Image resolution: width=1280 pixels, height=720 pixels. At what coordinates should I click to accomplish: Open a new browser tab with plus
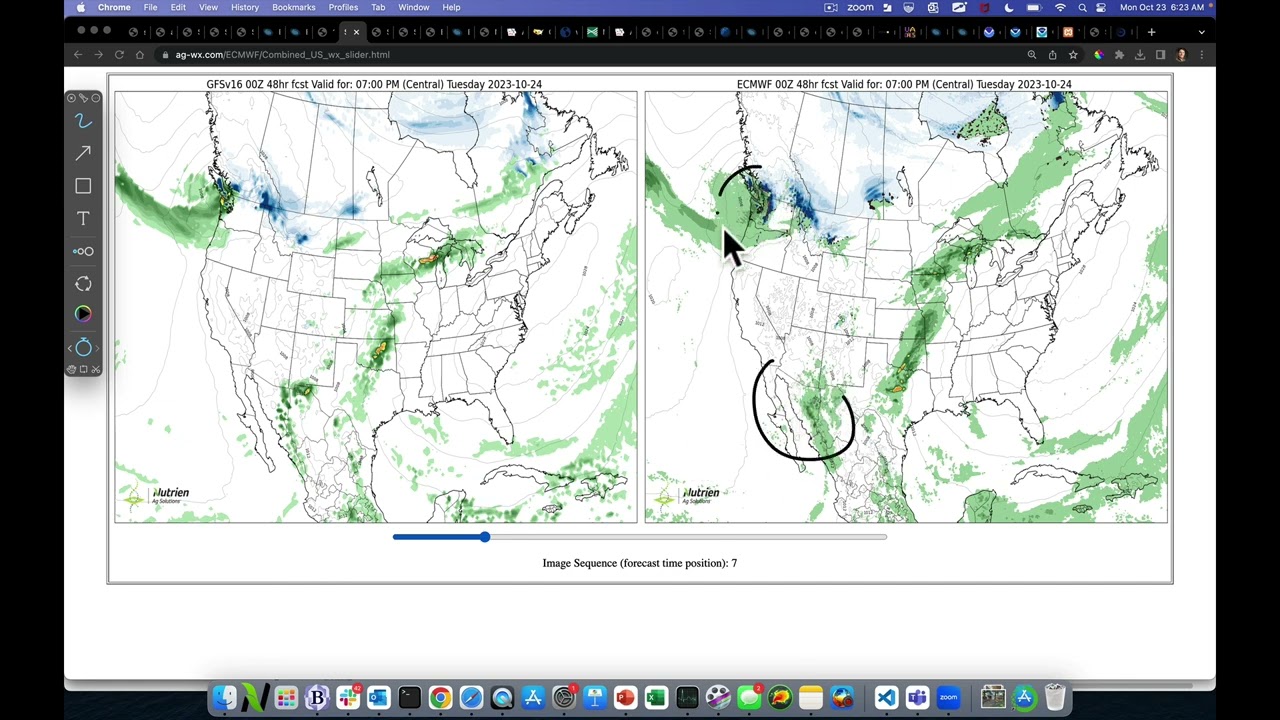click(x=1151, y=32)
